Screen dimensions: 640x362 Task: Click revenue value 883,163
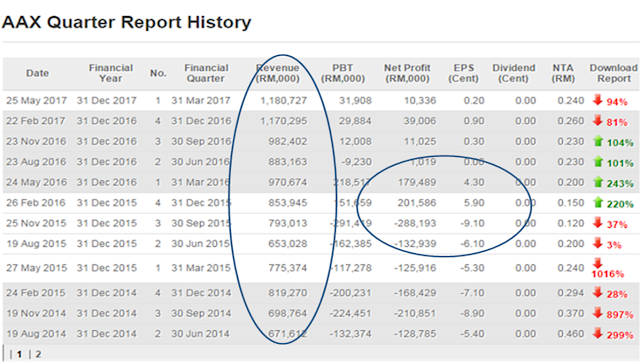pos(287,162)
